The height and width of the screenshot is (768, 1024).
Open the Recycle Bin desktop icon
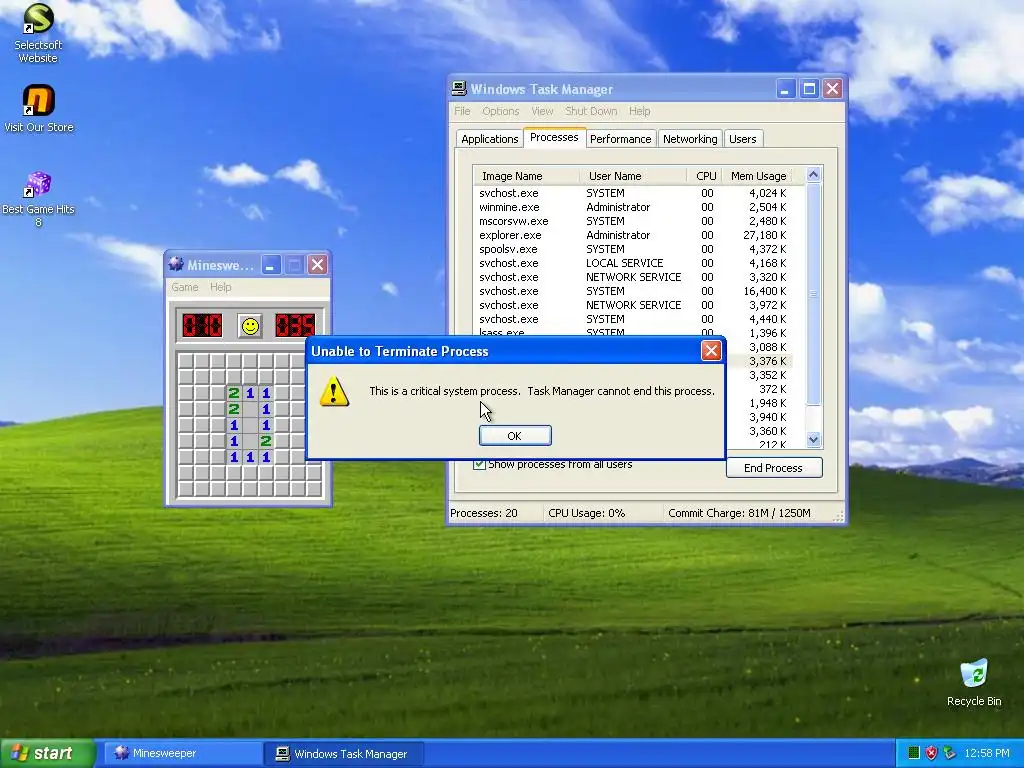point(974,682)
